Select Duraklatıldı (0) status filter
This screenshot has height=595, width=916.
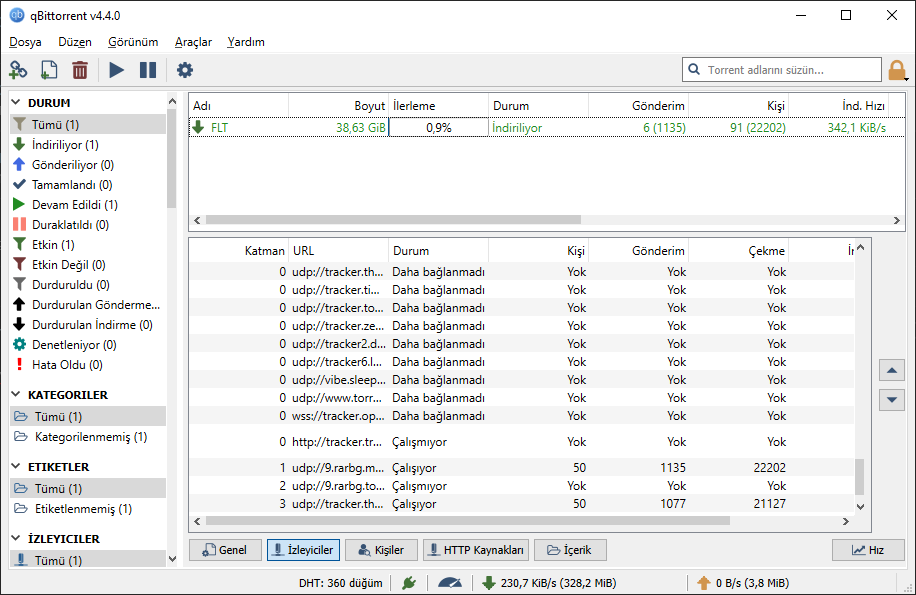88,224
